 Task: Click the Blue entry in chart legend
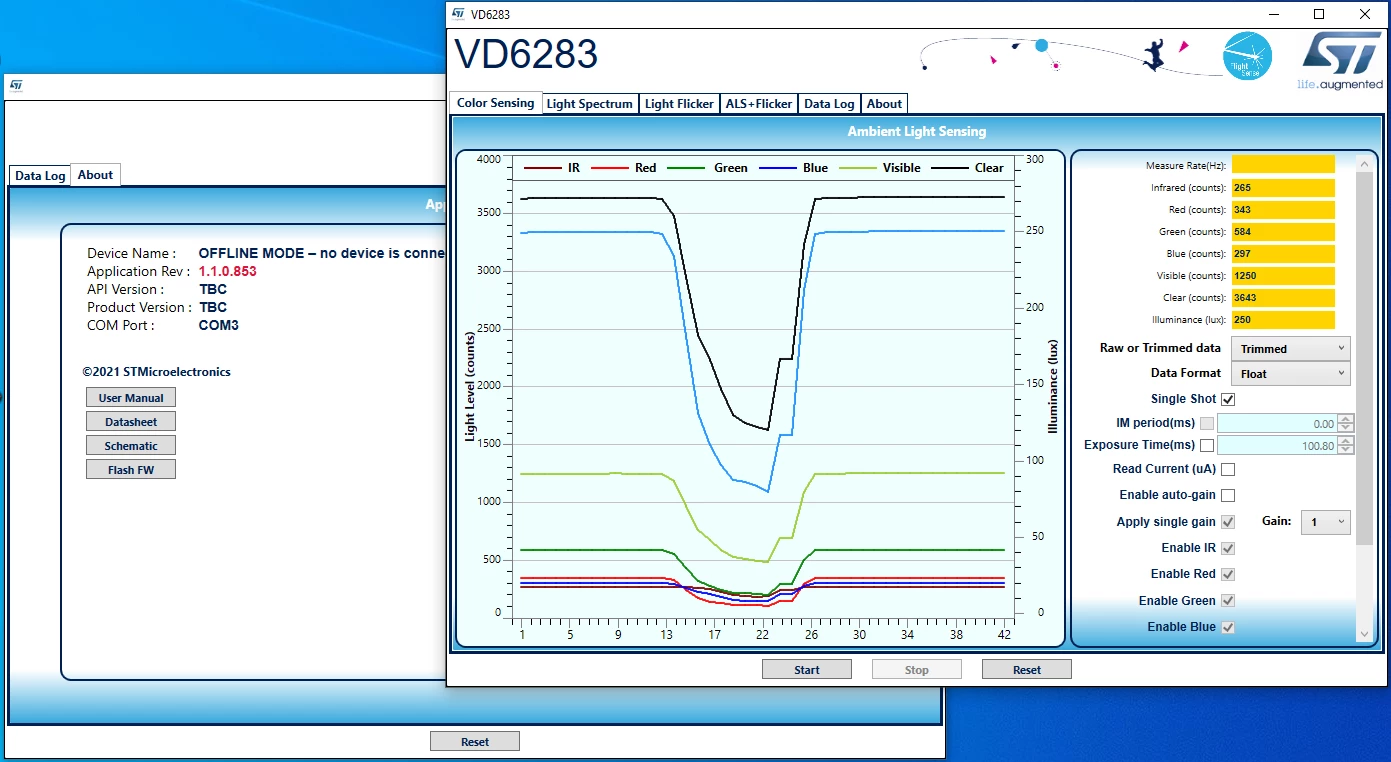794,168
